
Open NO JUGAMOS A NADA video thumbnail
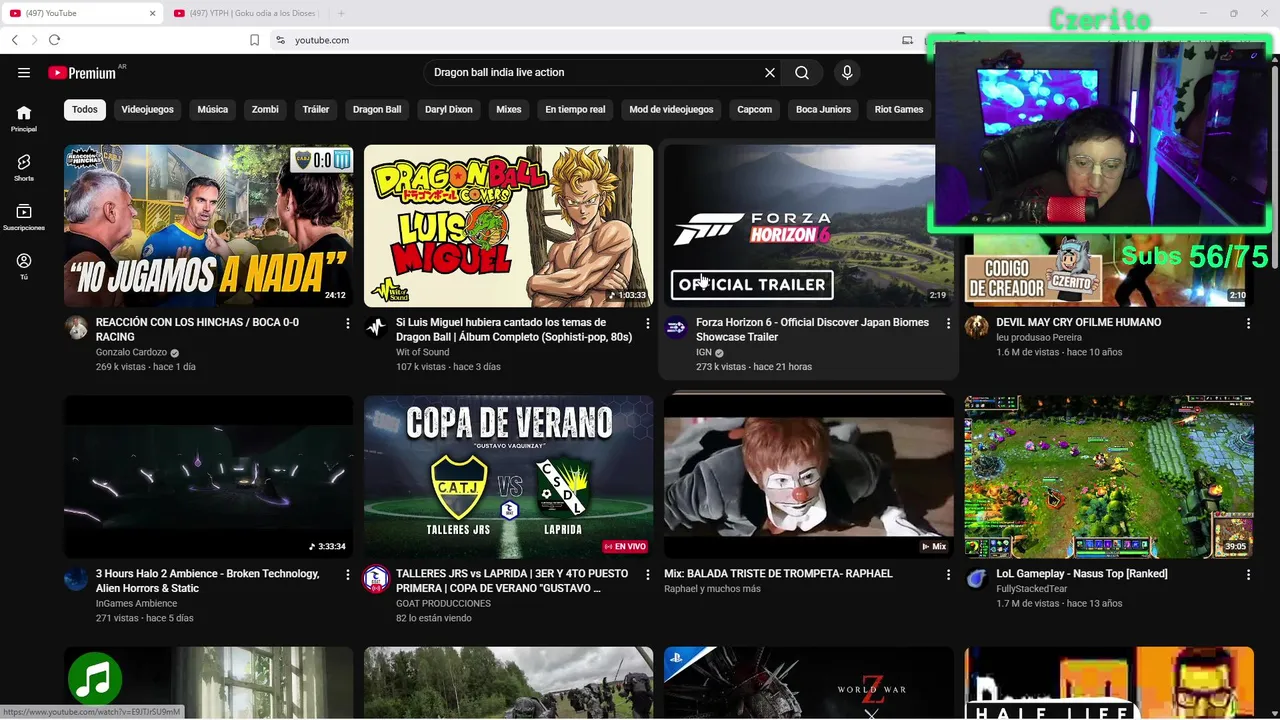(x=208, y=226)
